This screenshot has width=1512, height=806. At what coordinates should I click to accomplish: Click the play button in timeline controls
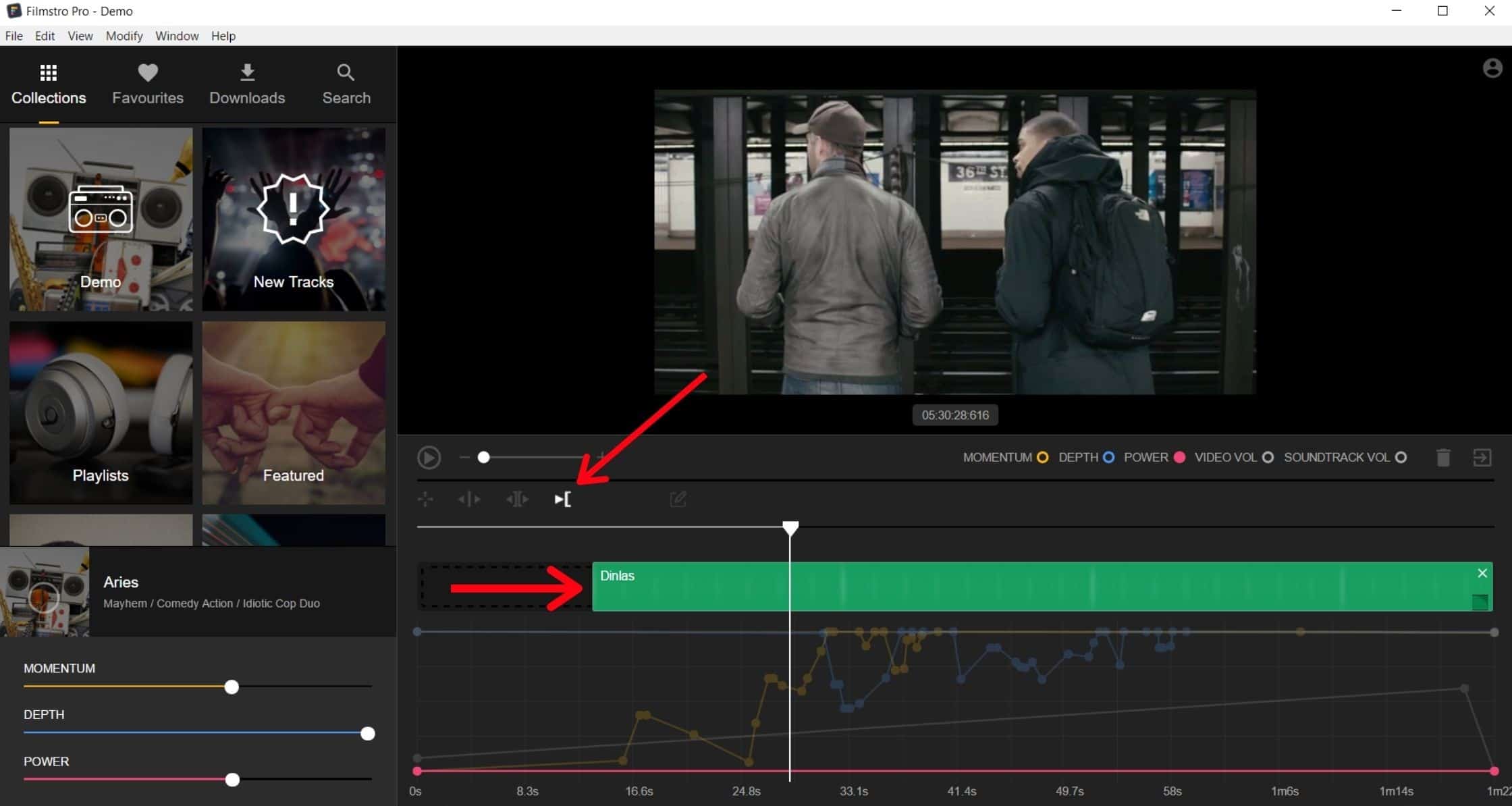tap(429, 458)
